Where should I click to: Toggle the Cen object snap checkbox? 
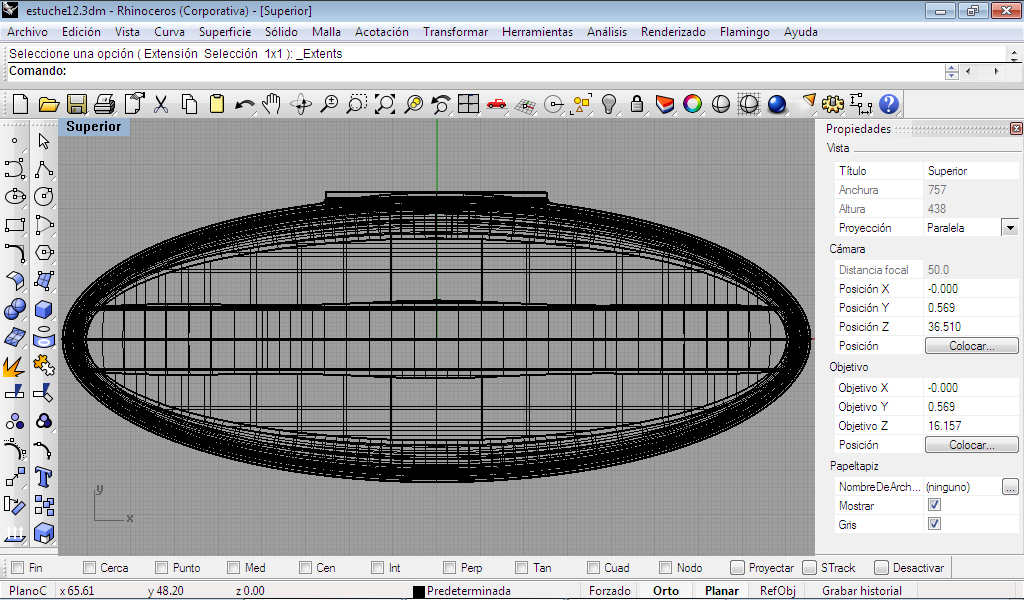click(306, 568)
